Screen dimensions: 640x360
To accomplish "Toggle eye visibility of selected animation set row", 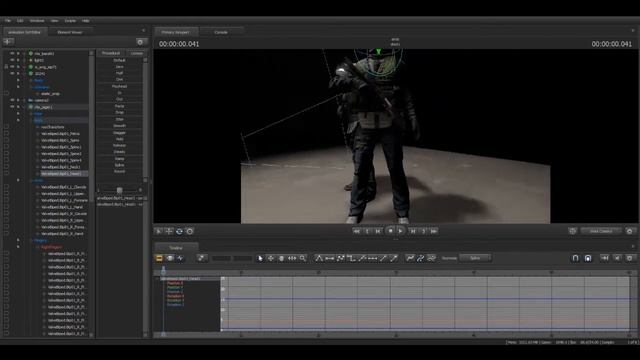I will 12,107.
